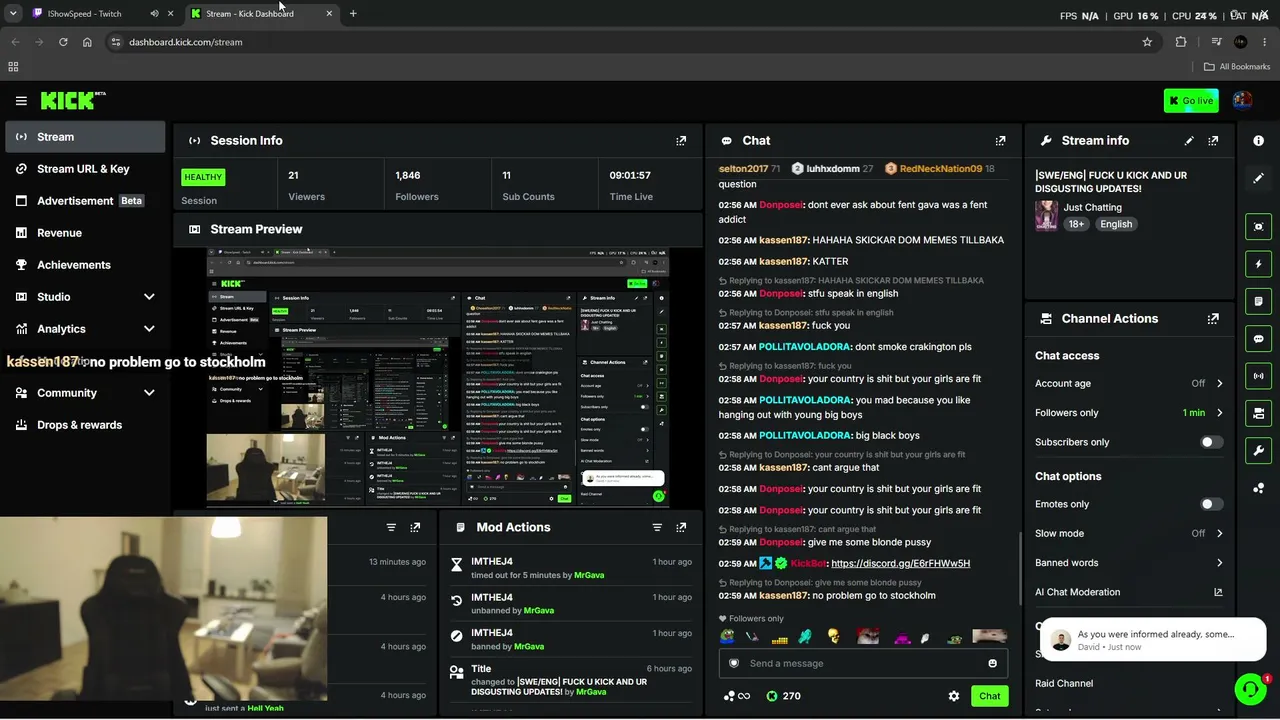Send message with the Chat button
The width and height of the screenshot is (1280, 720).
tap(989, 696)
